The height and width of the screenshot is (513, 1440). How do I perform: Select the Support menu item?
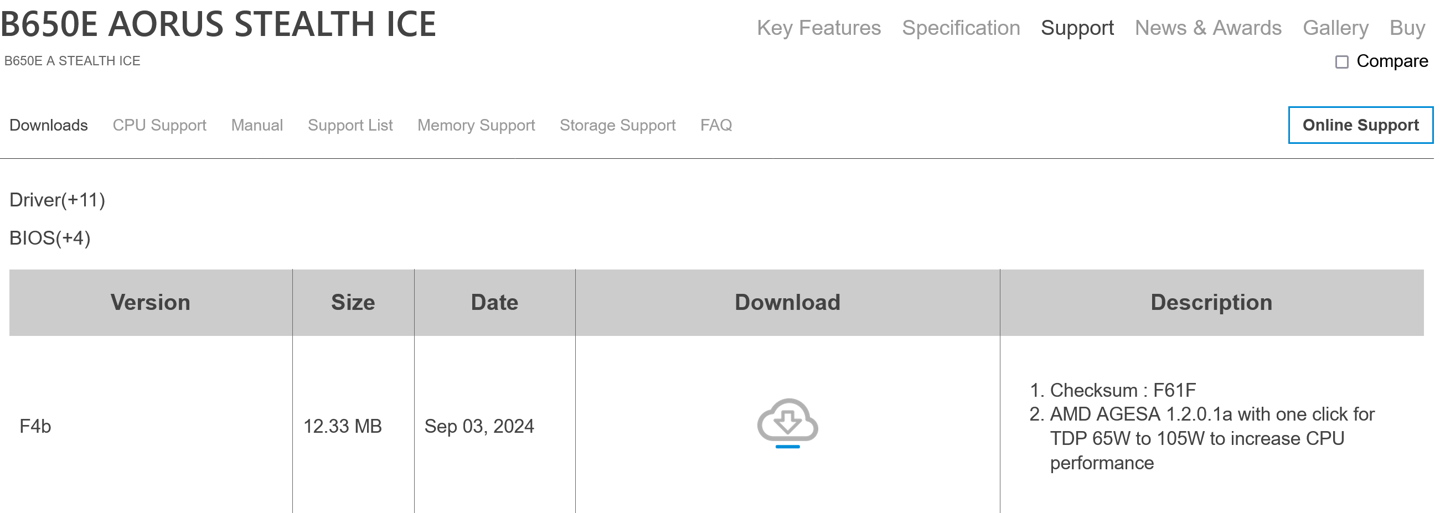tap(1077, 28)
